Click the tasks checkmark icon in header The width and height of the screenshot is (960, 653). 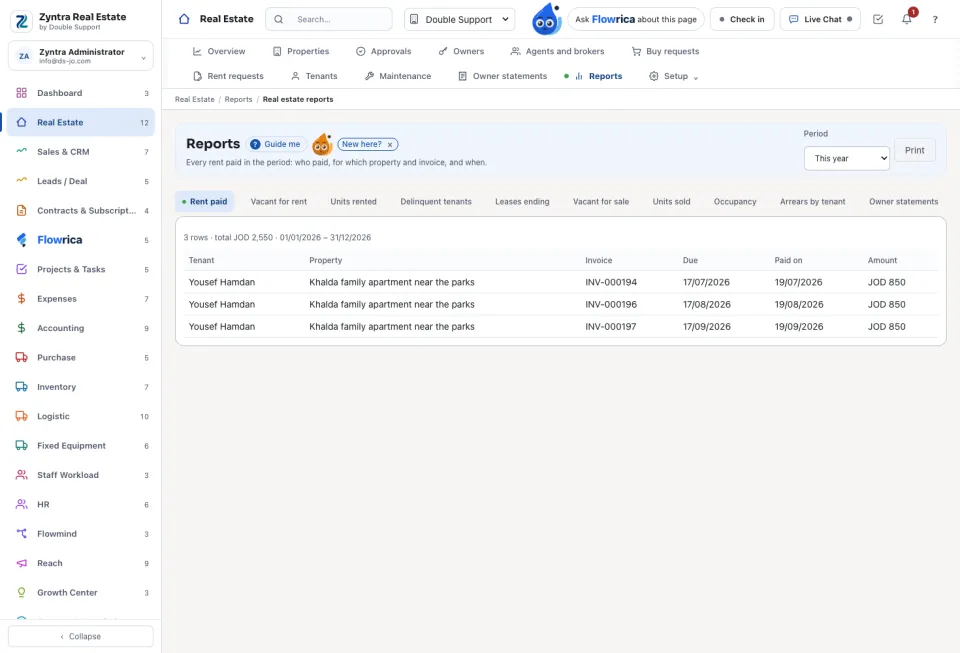coord(878,20)
